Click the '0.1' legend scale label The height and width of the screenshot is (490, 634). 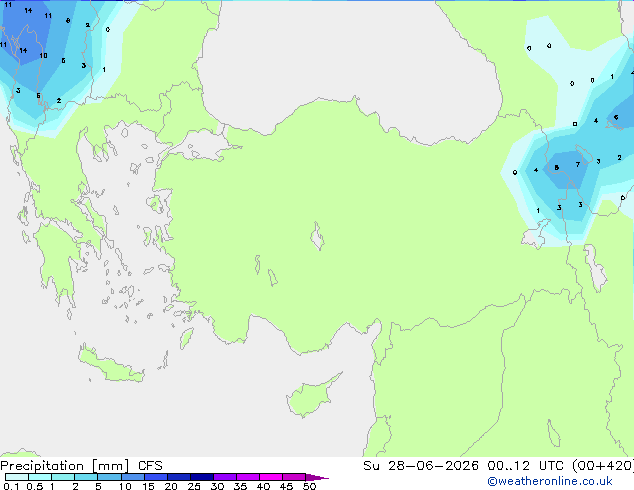11,486
